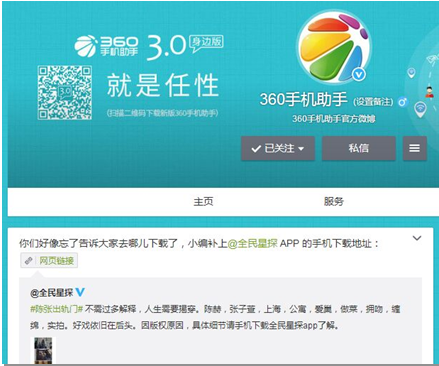Switch to the 主页 tab

pyautogui.click(x=203, y=201)
